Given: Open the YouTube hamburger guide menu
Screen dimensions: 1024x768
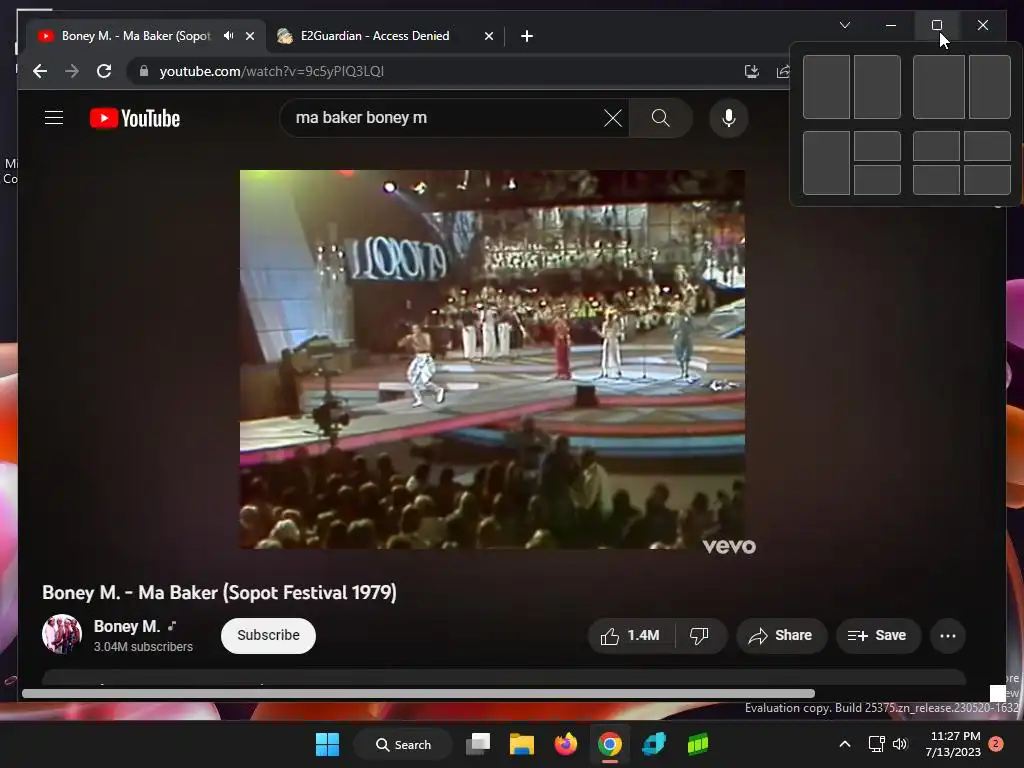Looking at the screenshot, I should click(54, 118).
